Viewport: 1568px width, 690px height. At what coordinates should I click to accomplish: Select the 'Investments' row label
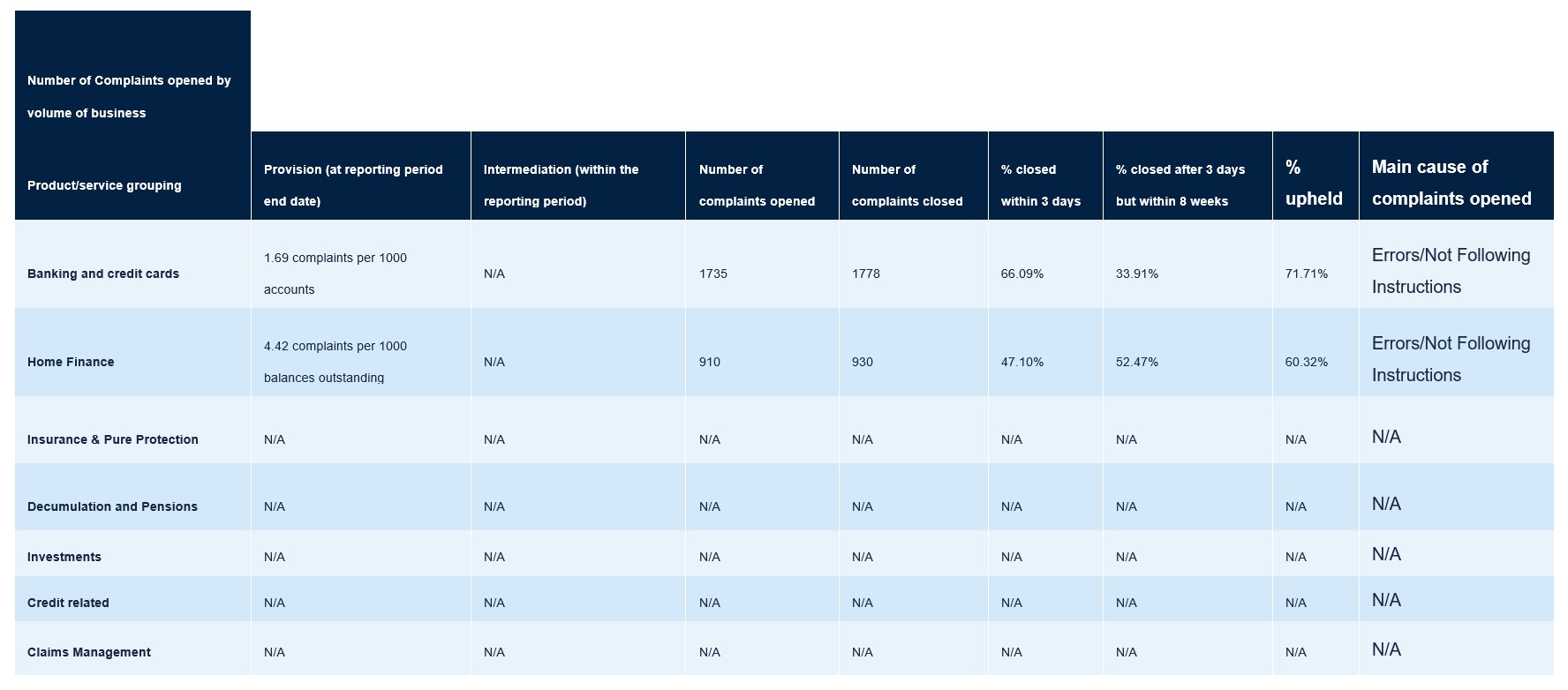pyautogui.click(x=64, y=557)
